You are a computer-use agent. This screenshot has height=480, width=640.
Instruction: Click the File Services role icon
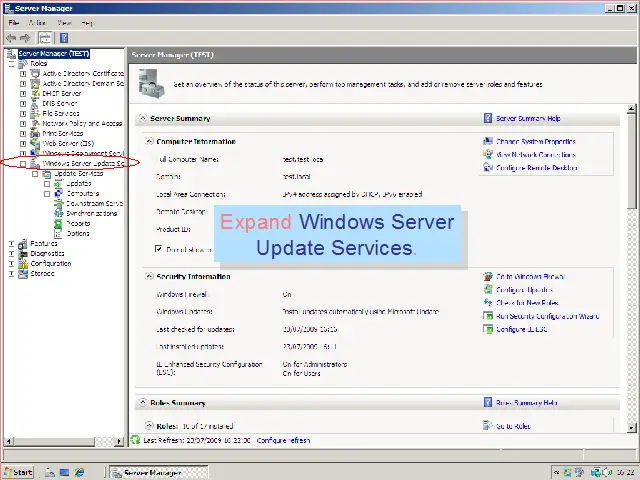pos(35,113)
